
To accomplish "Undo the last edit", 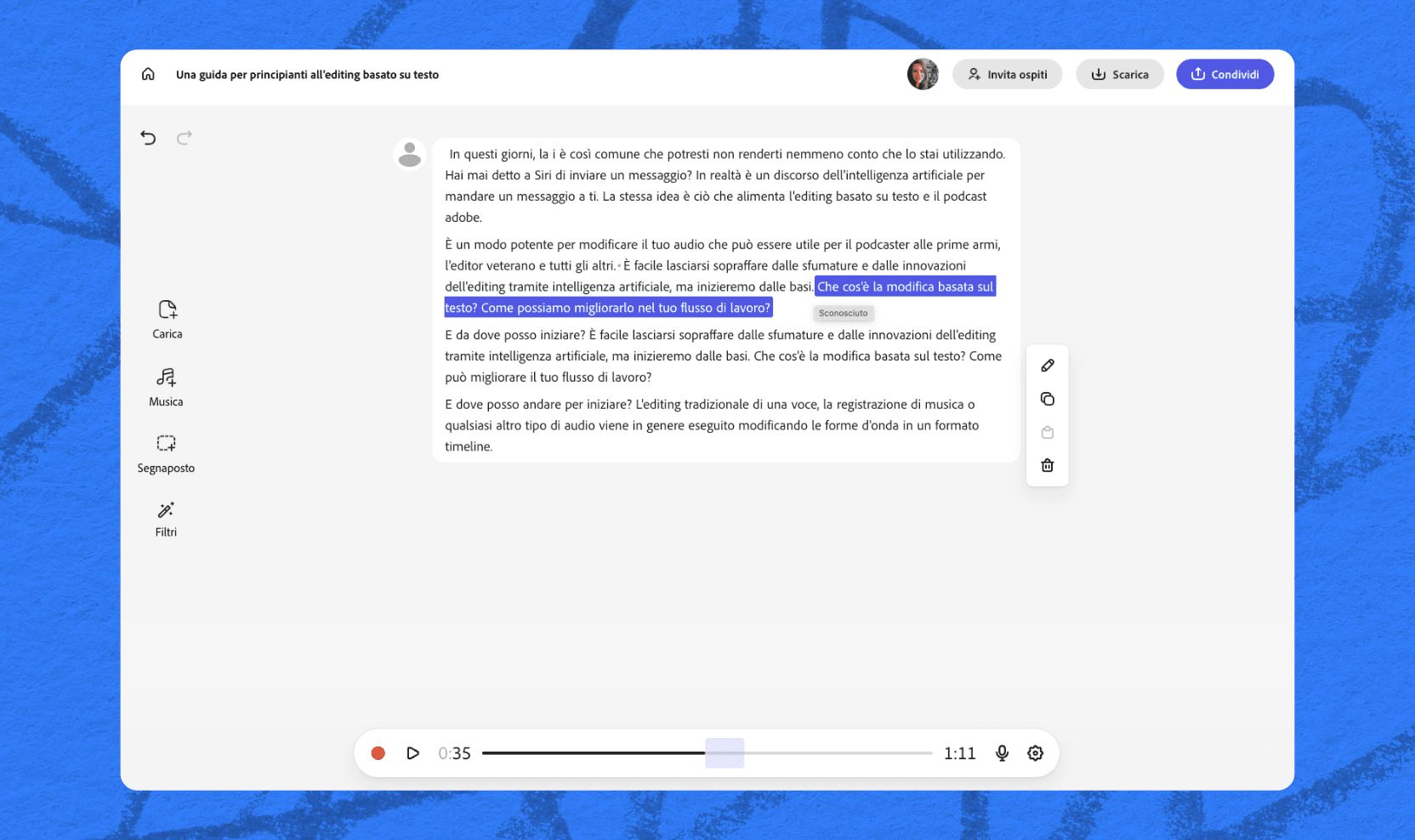I will [x=148, y=138].
